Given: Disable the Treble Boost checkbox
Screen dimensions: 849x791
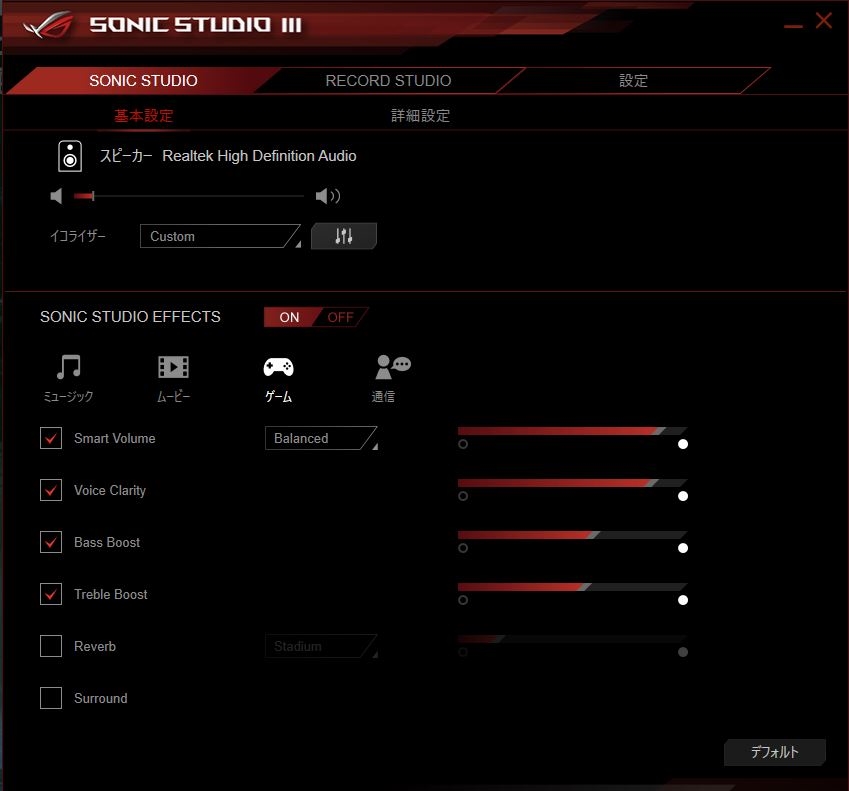Looking at the screenshot, I should point(51,594).
